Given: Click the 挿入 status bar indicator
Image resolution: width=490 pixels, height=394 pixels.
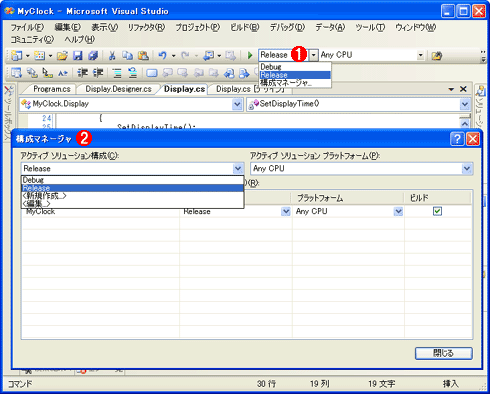Looking at the screenshot, I should click(x=451, y=384).
